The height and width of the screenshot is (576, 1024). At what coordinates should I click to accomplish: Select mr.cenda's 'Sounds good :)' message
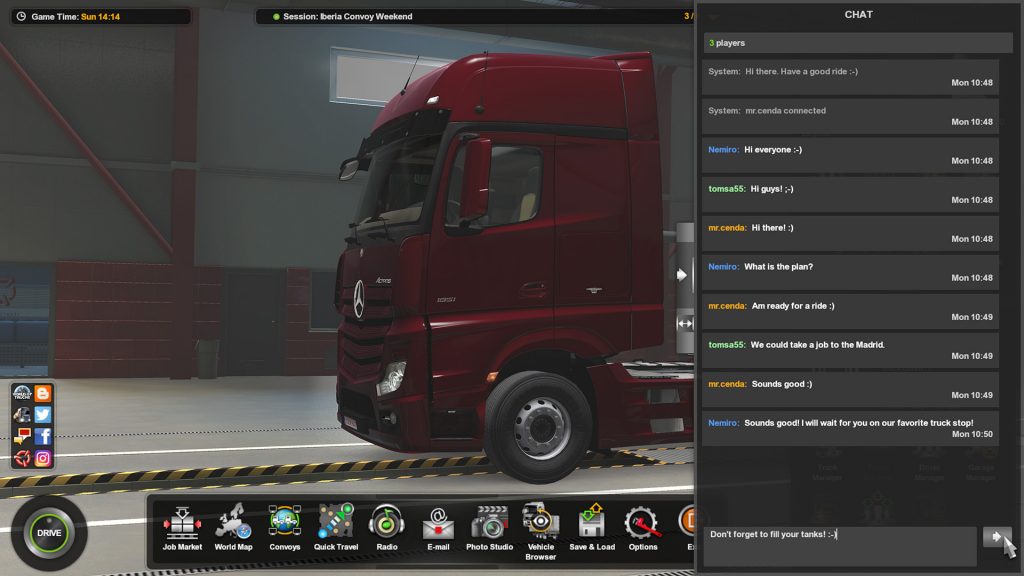click(850, 390)
